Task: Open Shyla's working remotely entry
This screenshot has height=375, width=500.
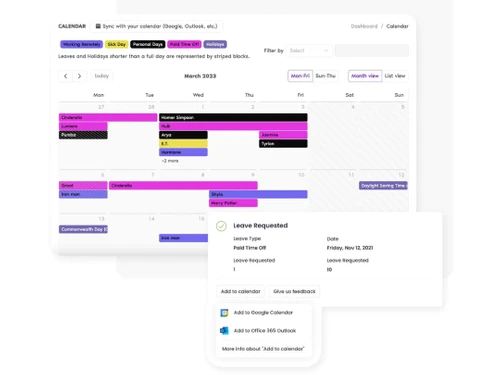Action: tap(258, 194)
